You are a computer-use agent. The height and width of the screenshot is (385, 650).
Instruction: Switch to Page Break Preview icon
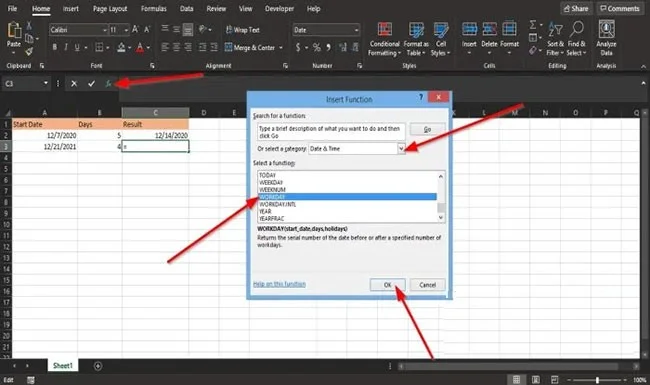point(555,380)
